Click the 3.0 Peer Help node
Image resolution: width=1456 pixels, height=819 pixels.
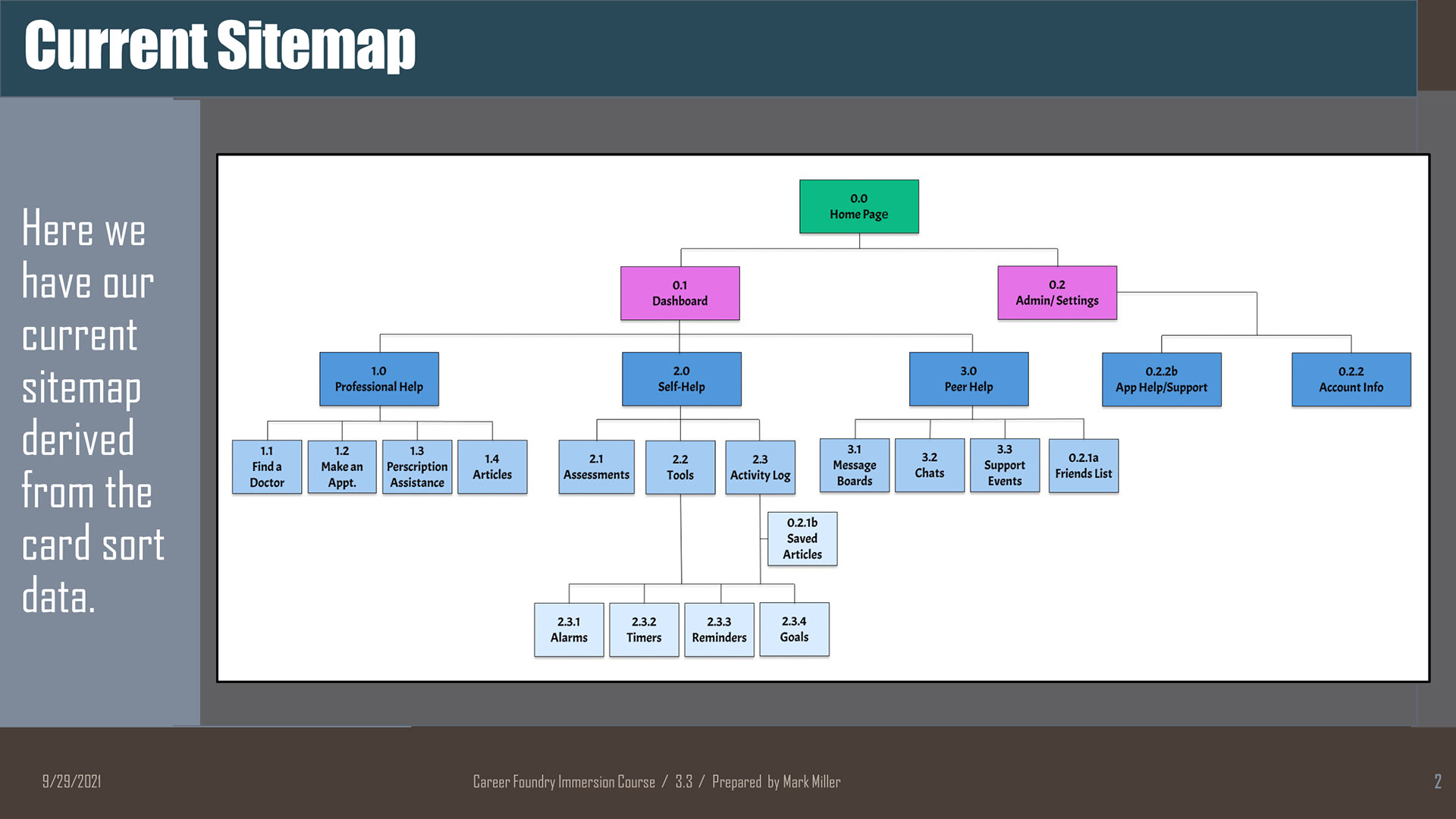click(968, 378)
